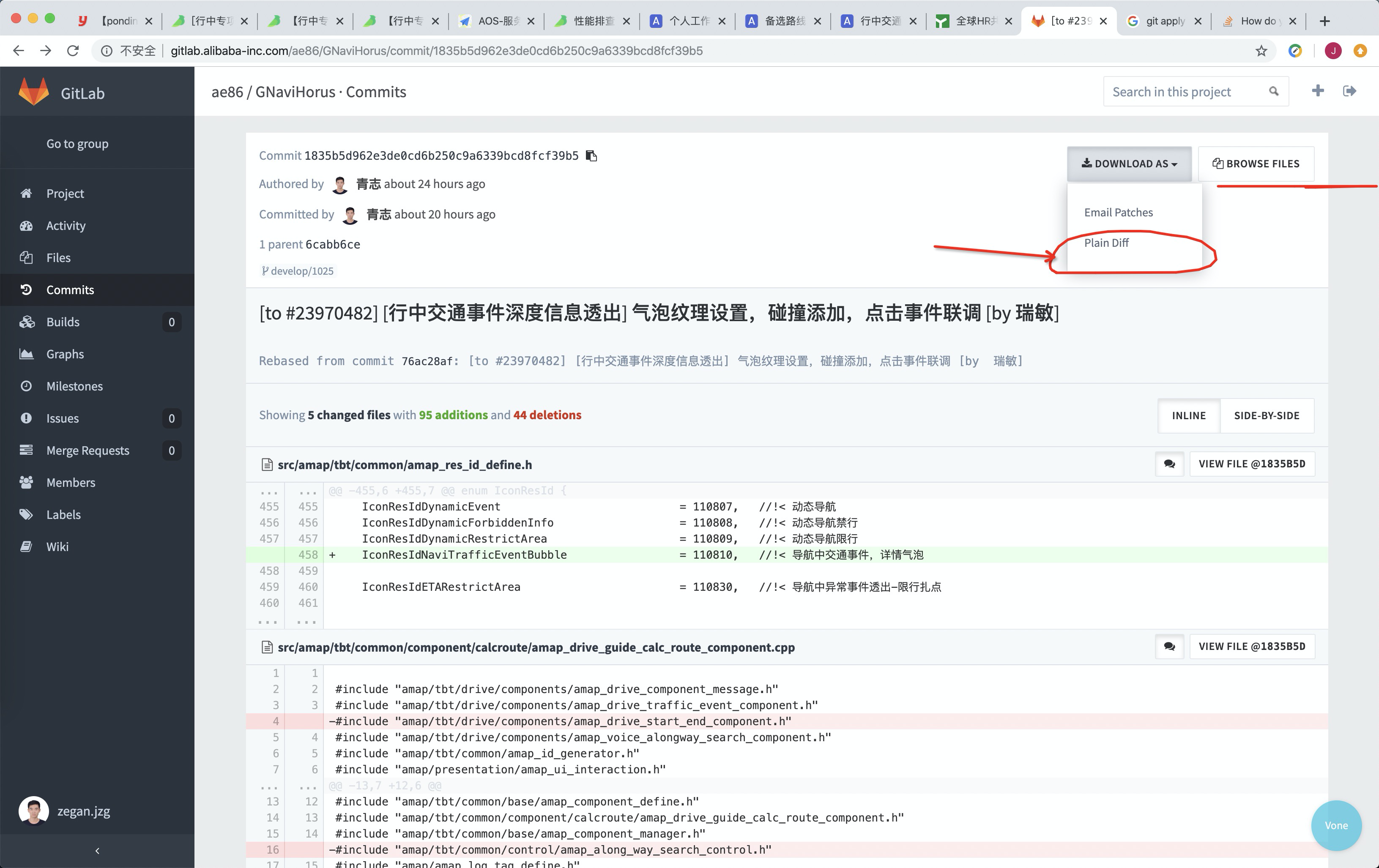The image size is (1379, 868).
Task: Switch to the 全球HR browser tab
Action: pos(974,21)
